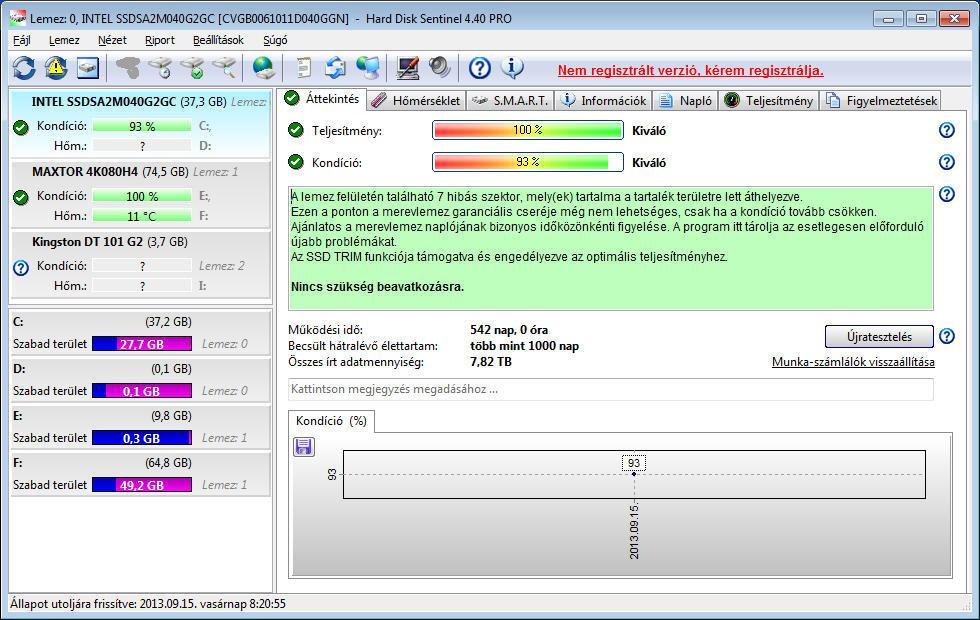Image resolution: width=980 pixels, height=620 pixels.
Task: Switch to the Információk tab
Action: coord(604,101)
